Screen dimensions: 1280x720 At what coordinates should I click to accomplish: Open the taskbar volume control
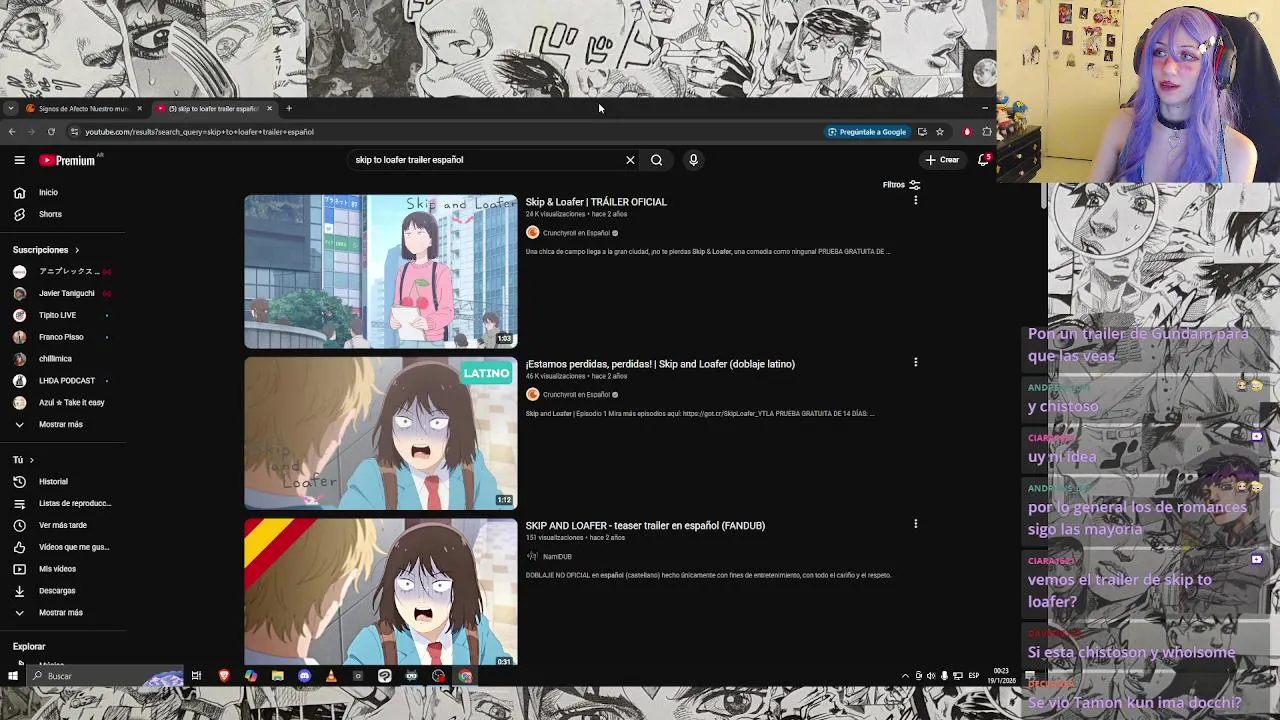931,676
